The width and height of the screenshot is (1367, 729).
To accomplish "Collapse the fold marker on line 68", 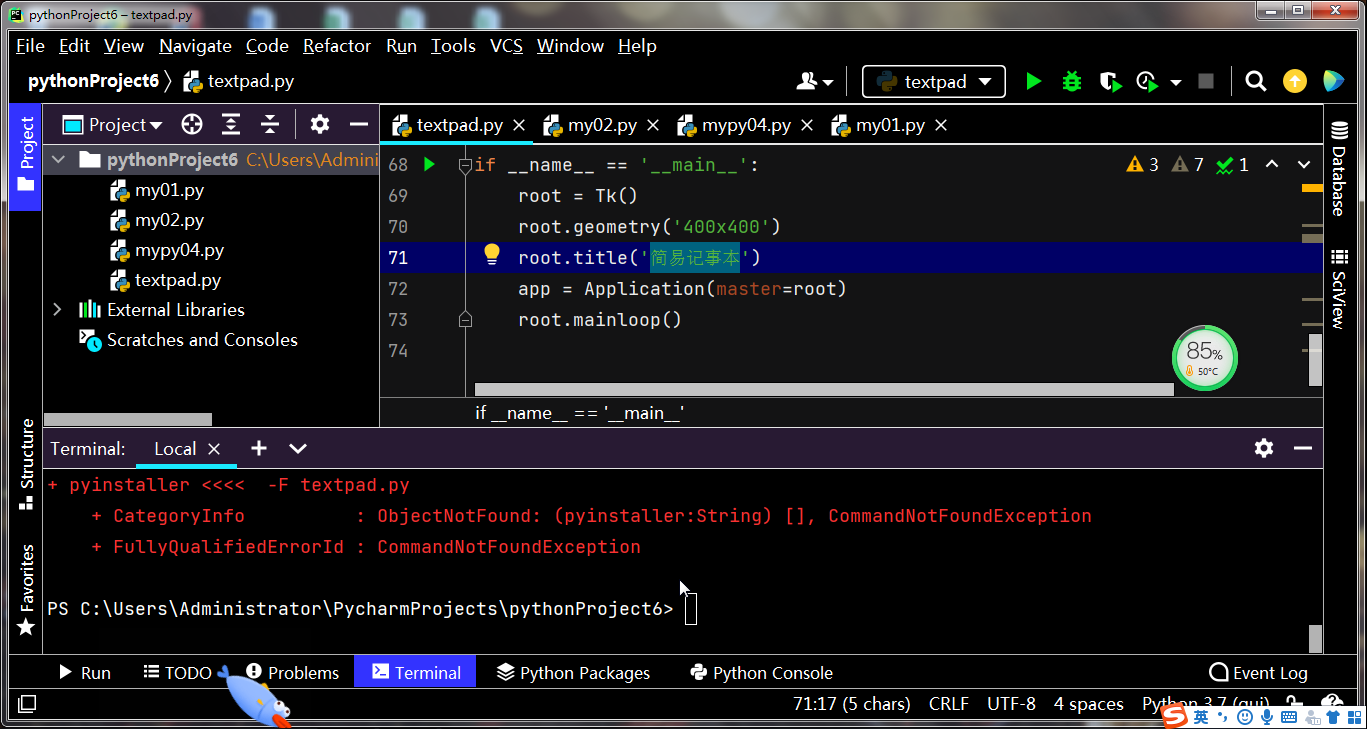I will (464, 165).
